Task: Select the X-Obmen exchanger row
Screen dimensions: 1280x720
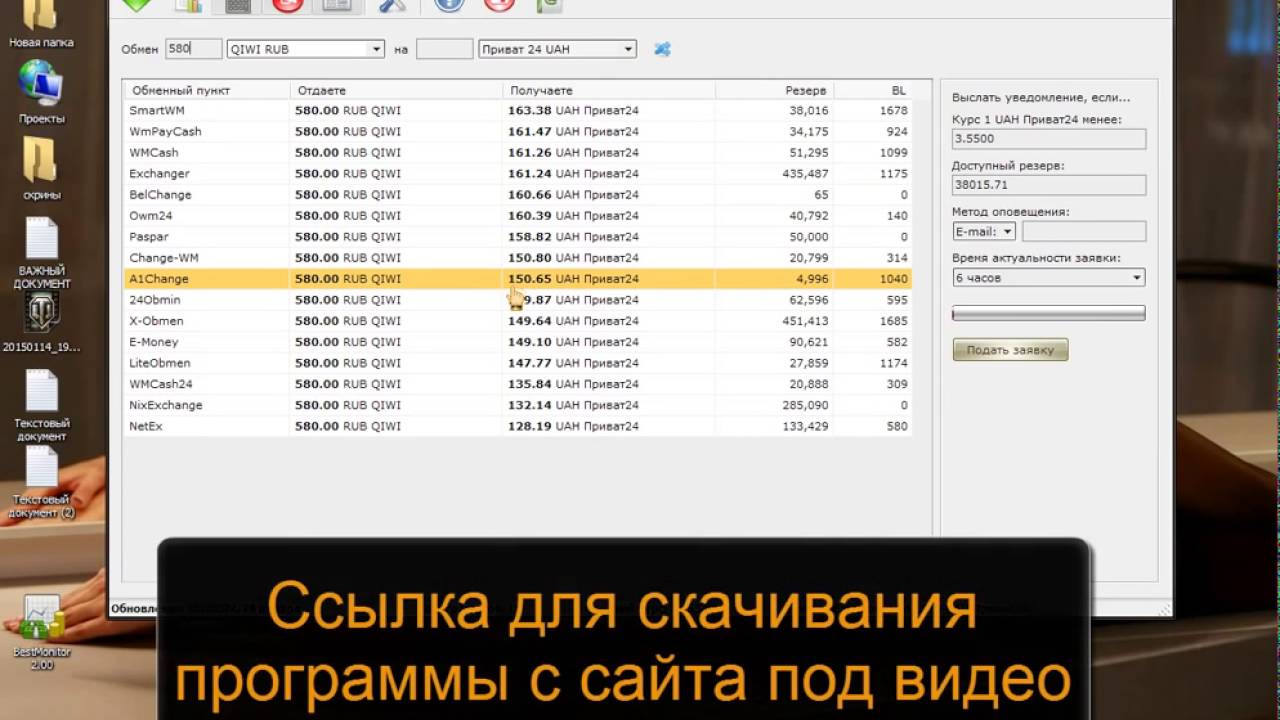Action: pyautogui.click(x=517, y=320)
